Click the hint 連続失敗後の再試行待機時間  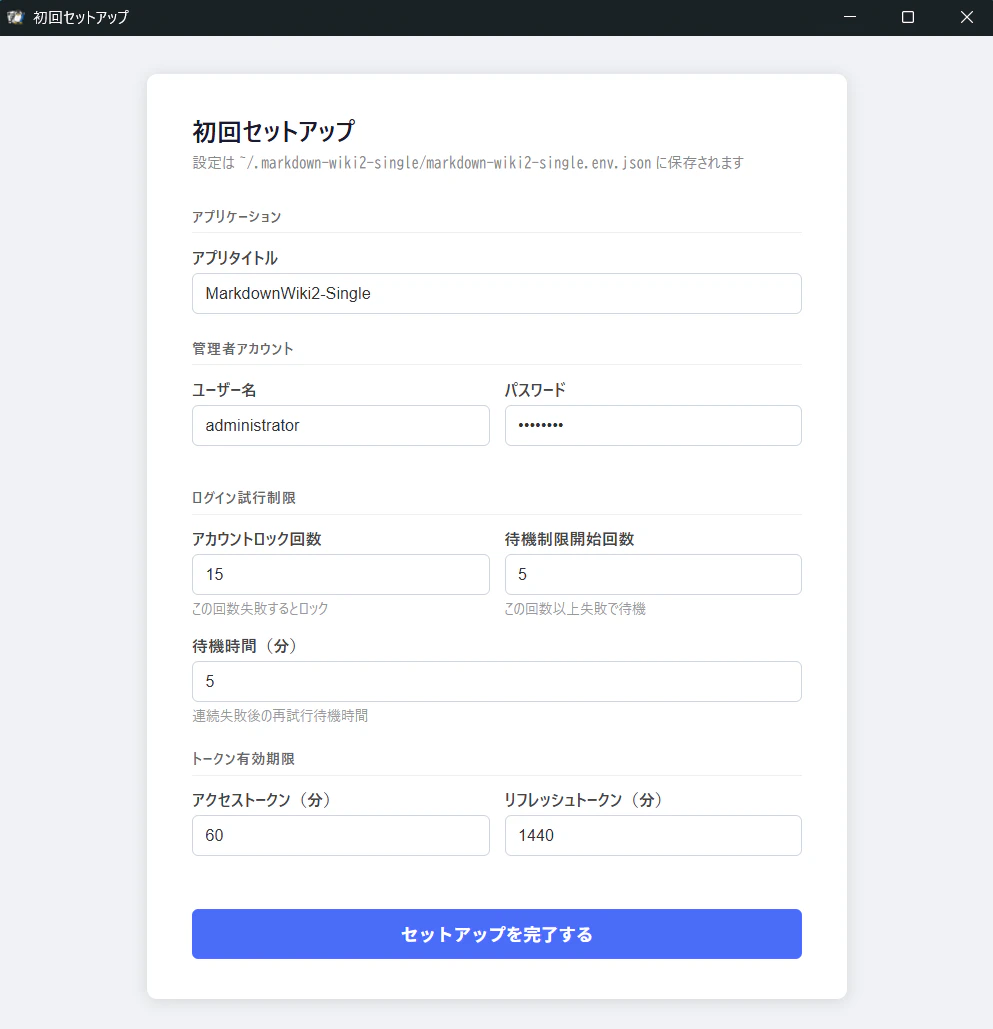point(280,715)
